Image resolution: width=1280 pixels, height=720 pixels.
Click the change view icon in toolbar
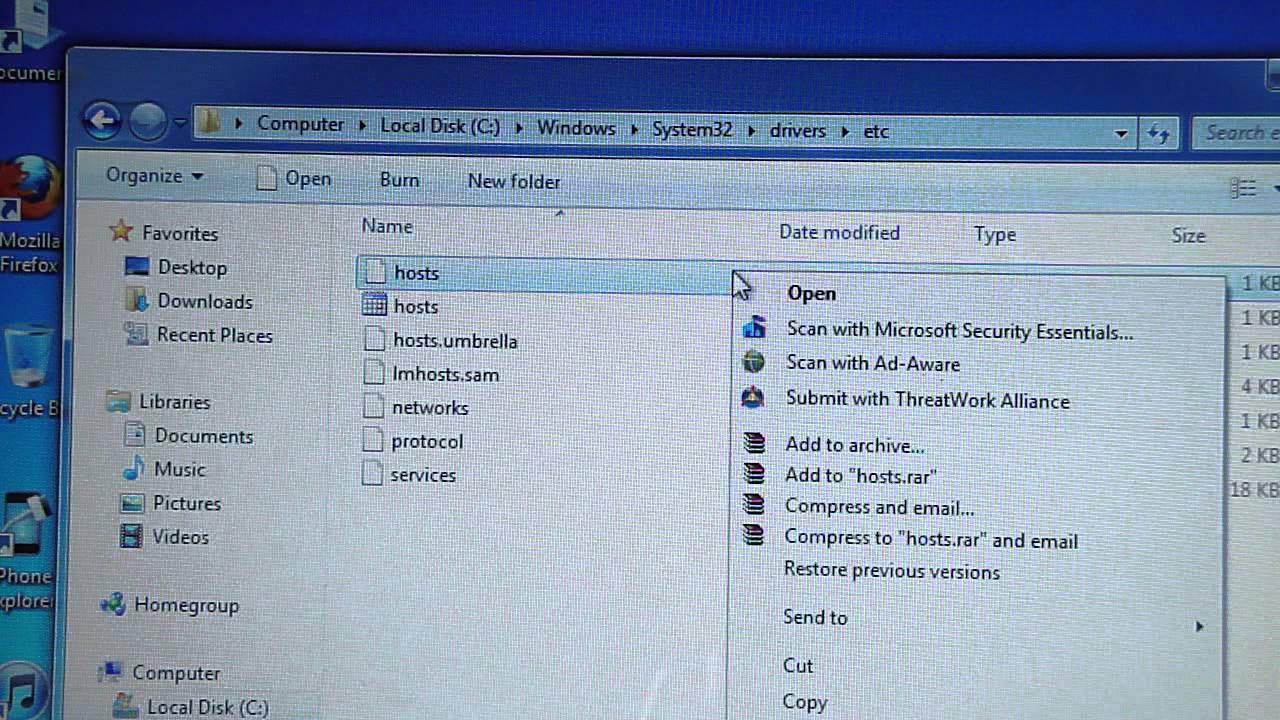pyautogui.click(x=1243, y=188)
